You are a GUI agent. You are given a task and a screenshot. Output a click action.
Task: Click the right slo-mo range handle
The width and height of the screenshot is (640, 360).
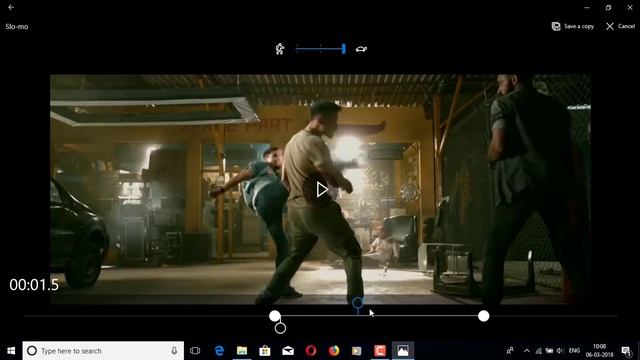point(484,316)
